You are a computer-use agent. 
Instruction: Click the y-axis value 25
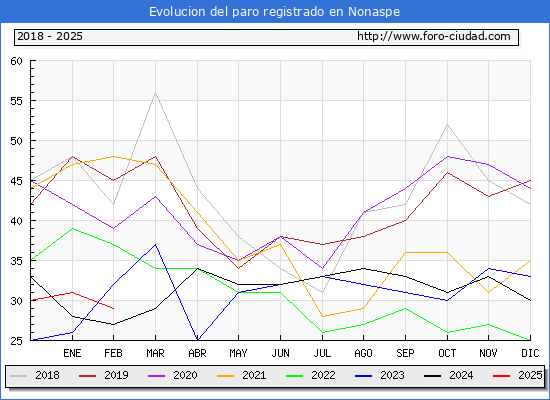[16, 341]
